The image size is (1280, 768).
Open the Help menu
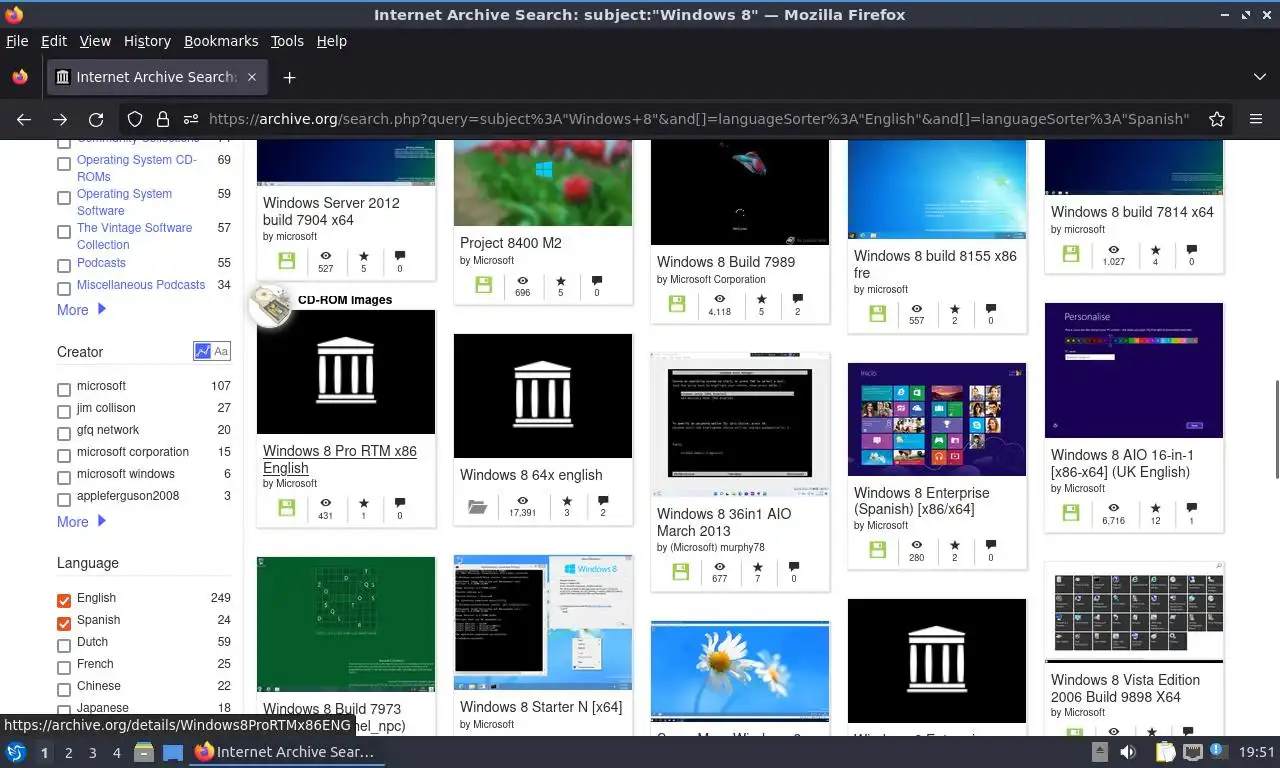tap(331, 41)
